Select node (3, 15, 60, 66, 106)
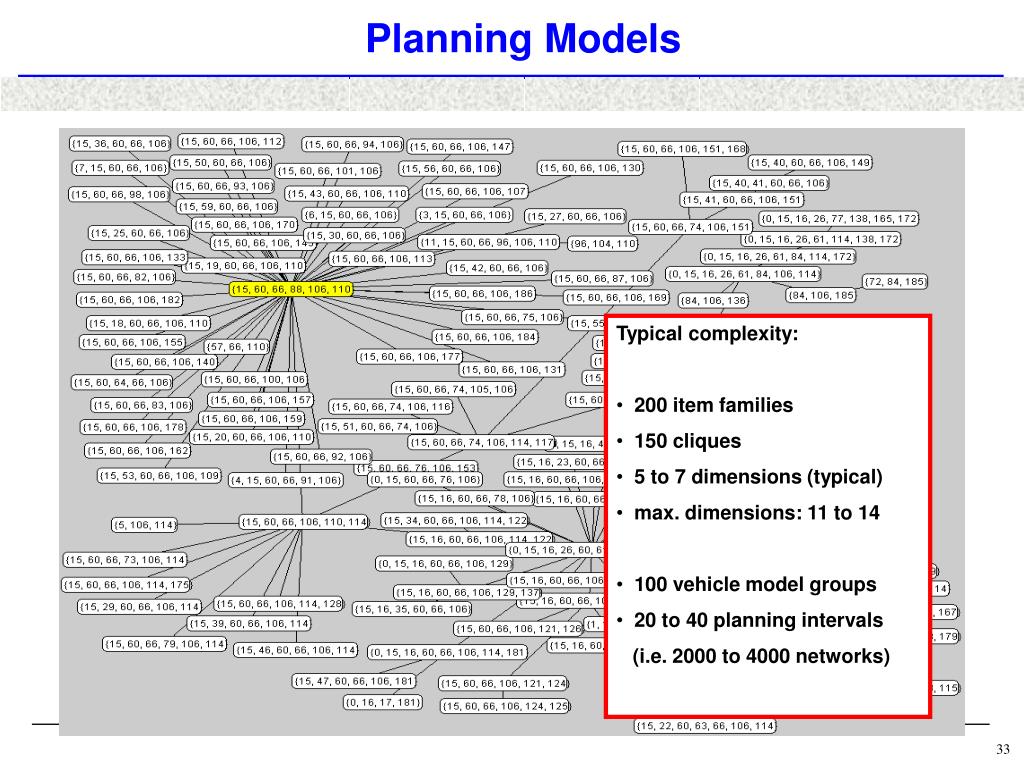1024x768 pixels. click(464, 215)
